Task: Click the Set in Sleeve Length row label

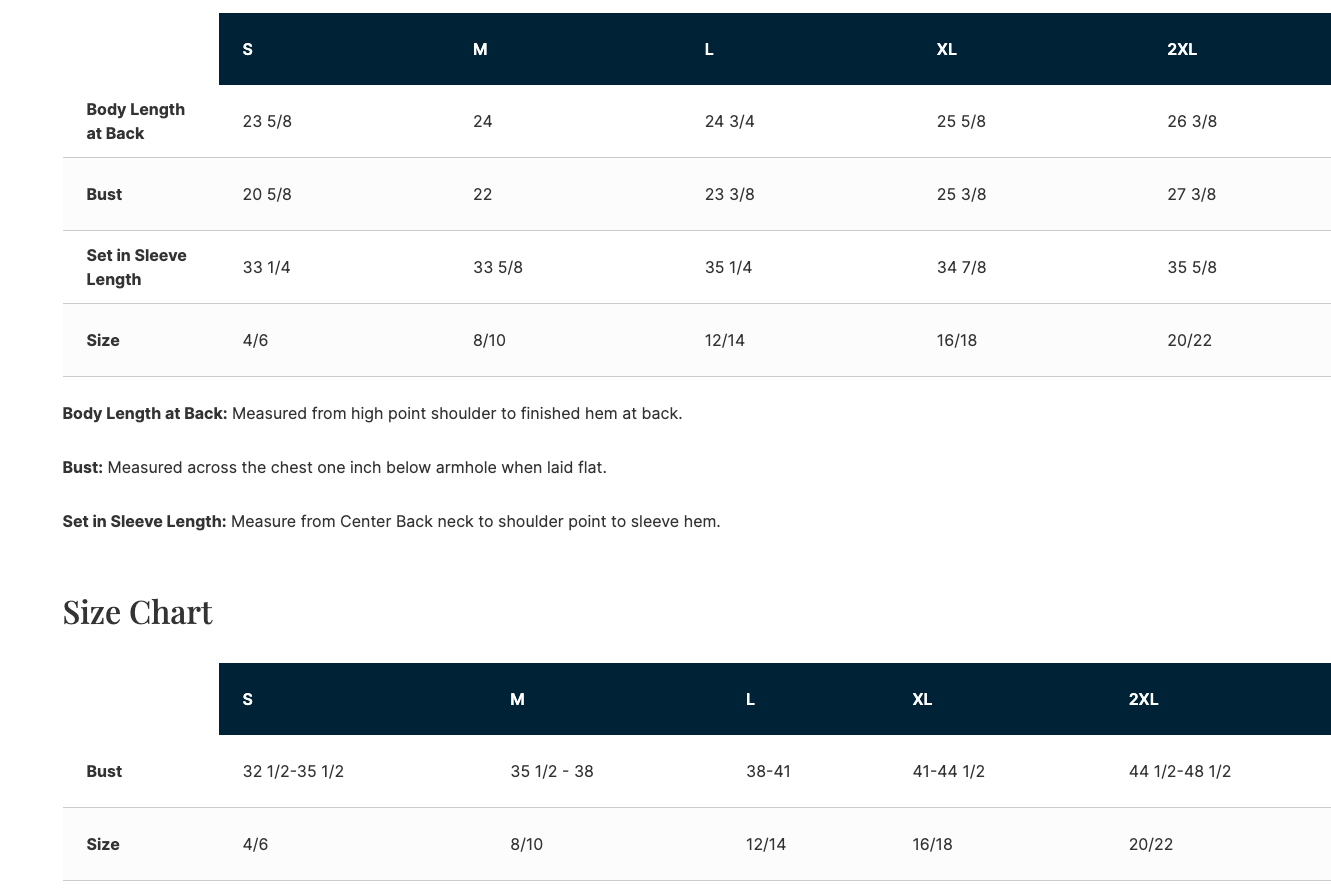Action: coord(136,267)
